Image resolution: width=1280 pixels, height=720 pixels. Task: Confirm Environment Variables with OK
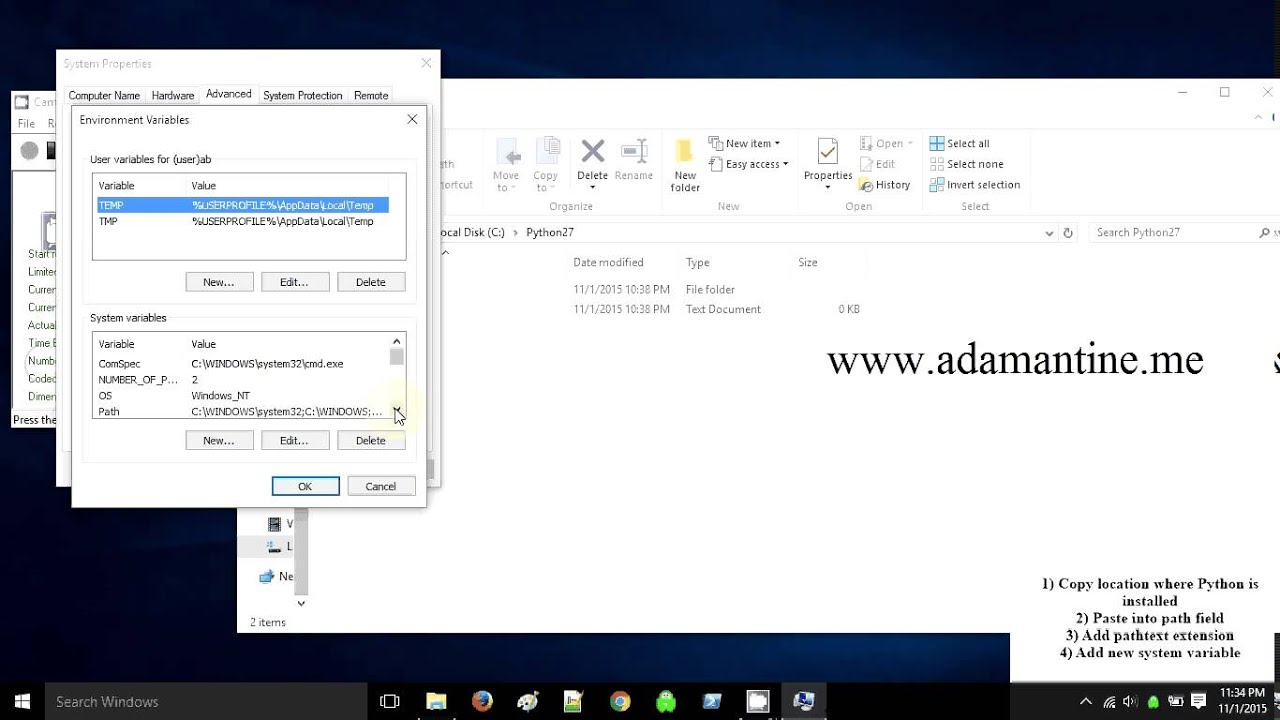[x=305, y=486]
